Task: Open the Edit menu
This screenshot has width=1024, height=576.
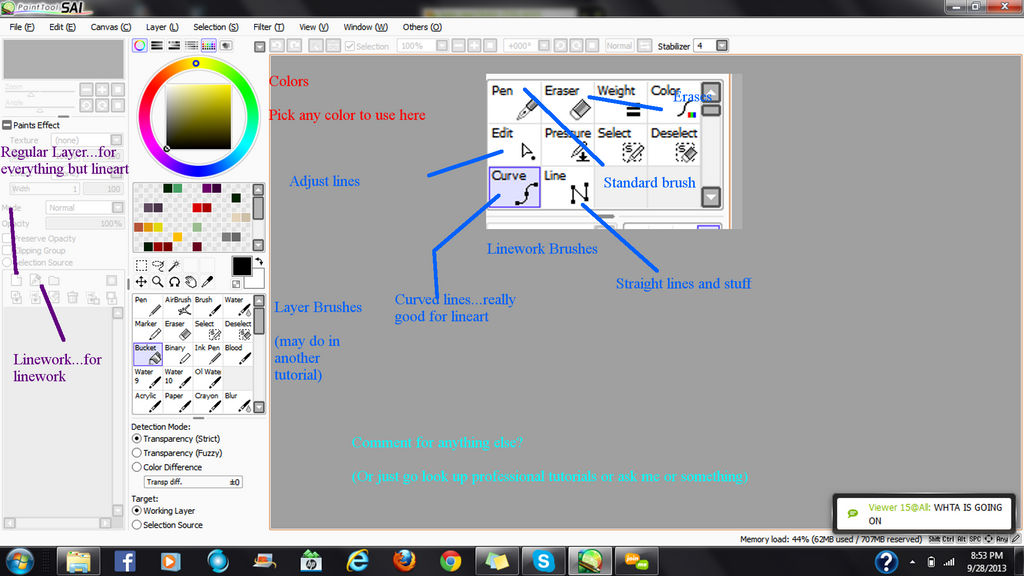Action: point(62,27)
